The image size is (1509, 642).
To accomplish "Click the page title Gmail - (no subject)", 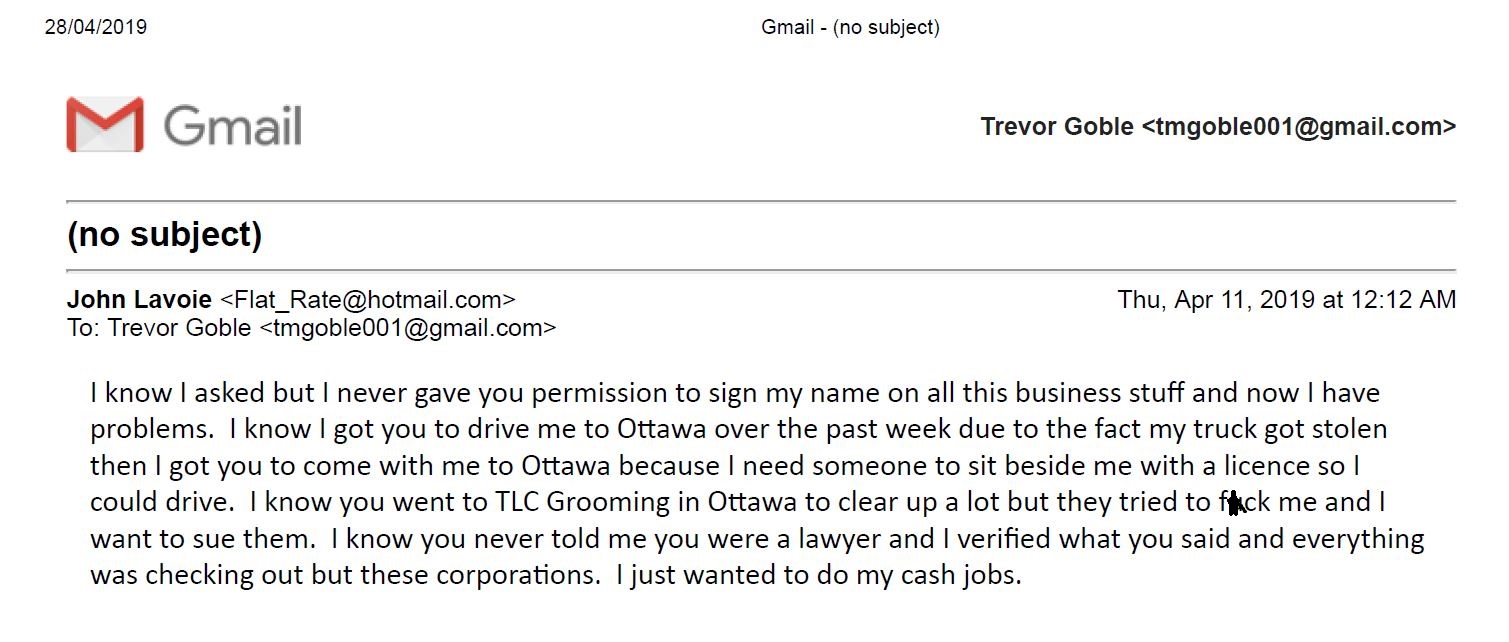I will click(851, 27).
